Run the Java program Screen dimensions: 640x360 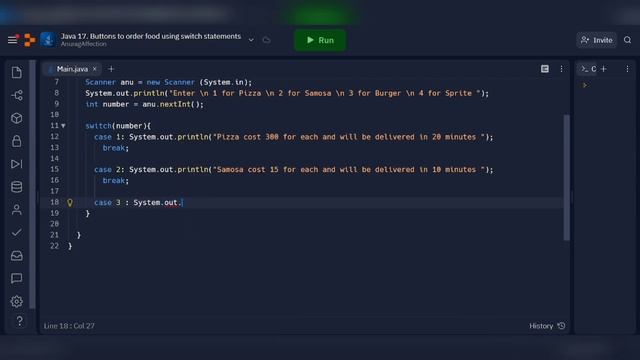coord(320,40)
